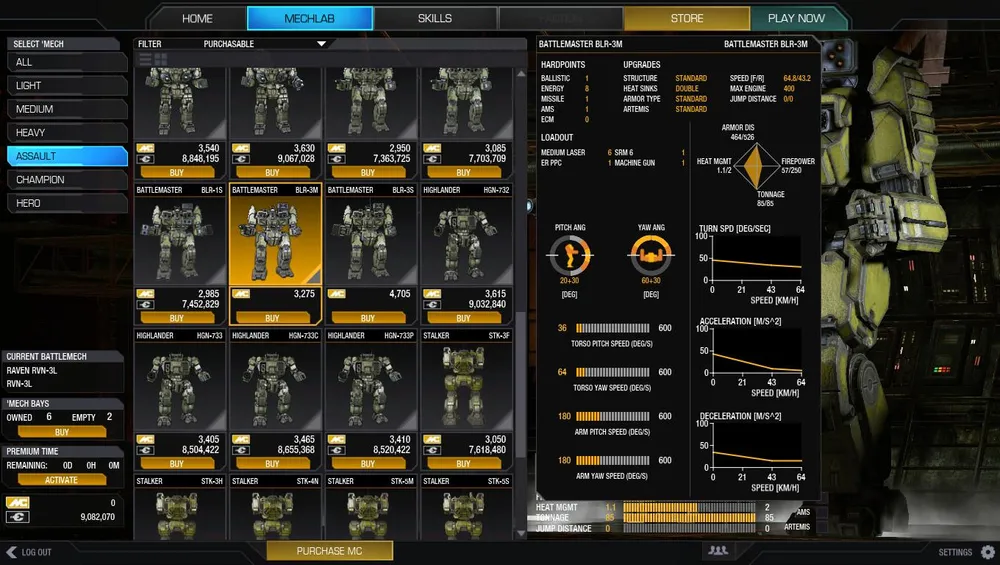The height and width of the screenshot is (565, 1000).
Task: Click the Max Engine 400 value
Action: [789, 89]
